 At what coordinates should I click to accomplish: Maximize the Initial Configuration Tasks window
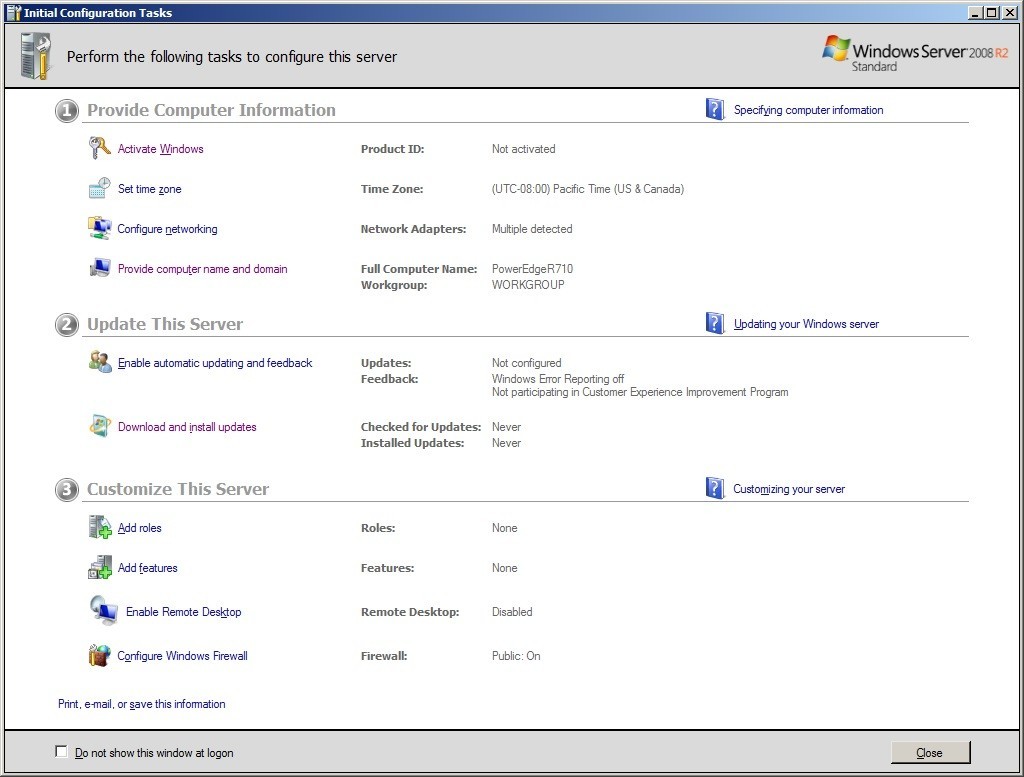991,12
